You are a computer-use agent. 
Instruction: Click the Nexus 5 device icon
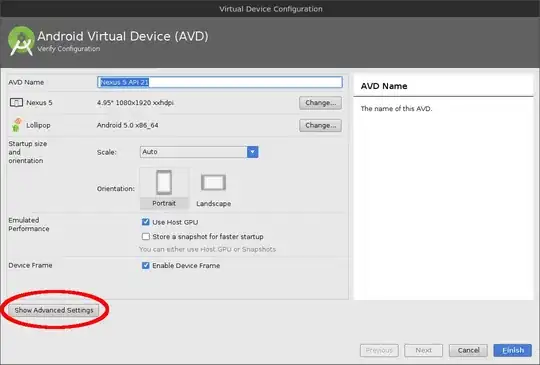pos(16,103)
